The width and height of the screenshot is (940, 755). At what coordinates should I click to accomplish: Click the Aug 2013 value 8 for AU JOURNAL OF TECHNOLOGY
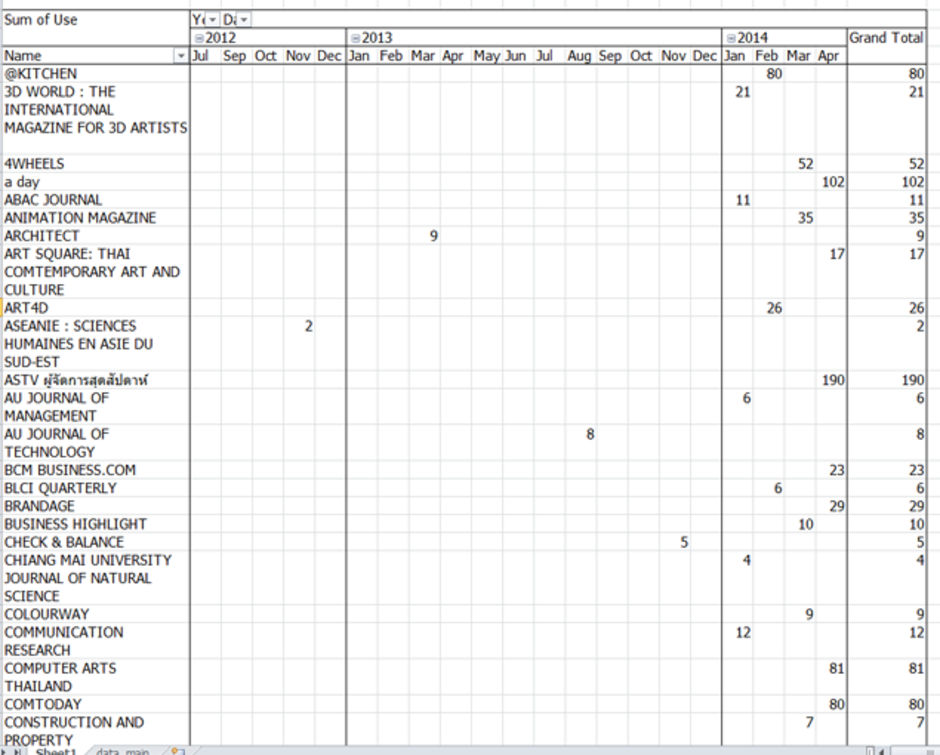[x=590, y=434]
